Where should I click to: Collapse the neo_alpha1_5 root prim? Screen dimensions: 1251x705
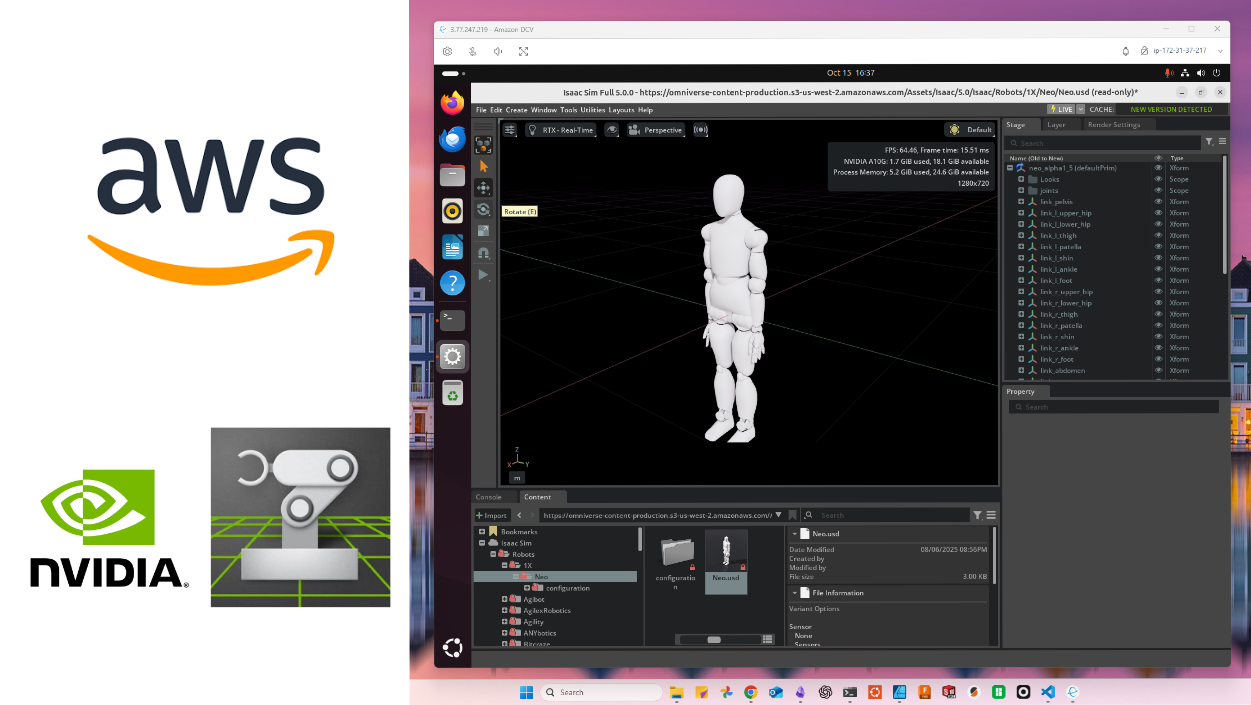click(x=1010, y=168)
